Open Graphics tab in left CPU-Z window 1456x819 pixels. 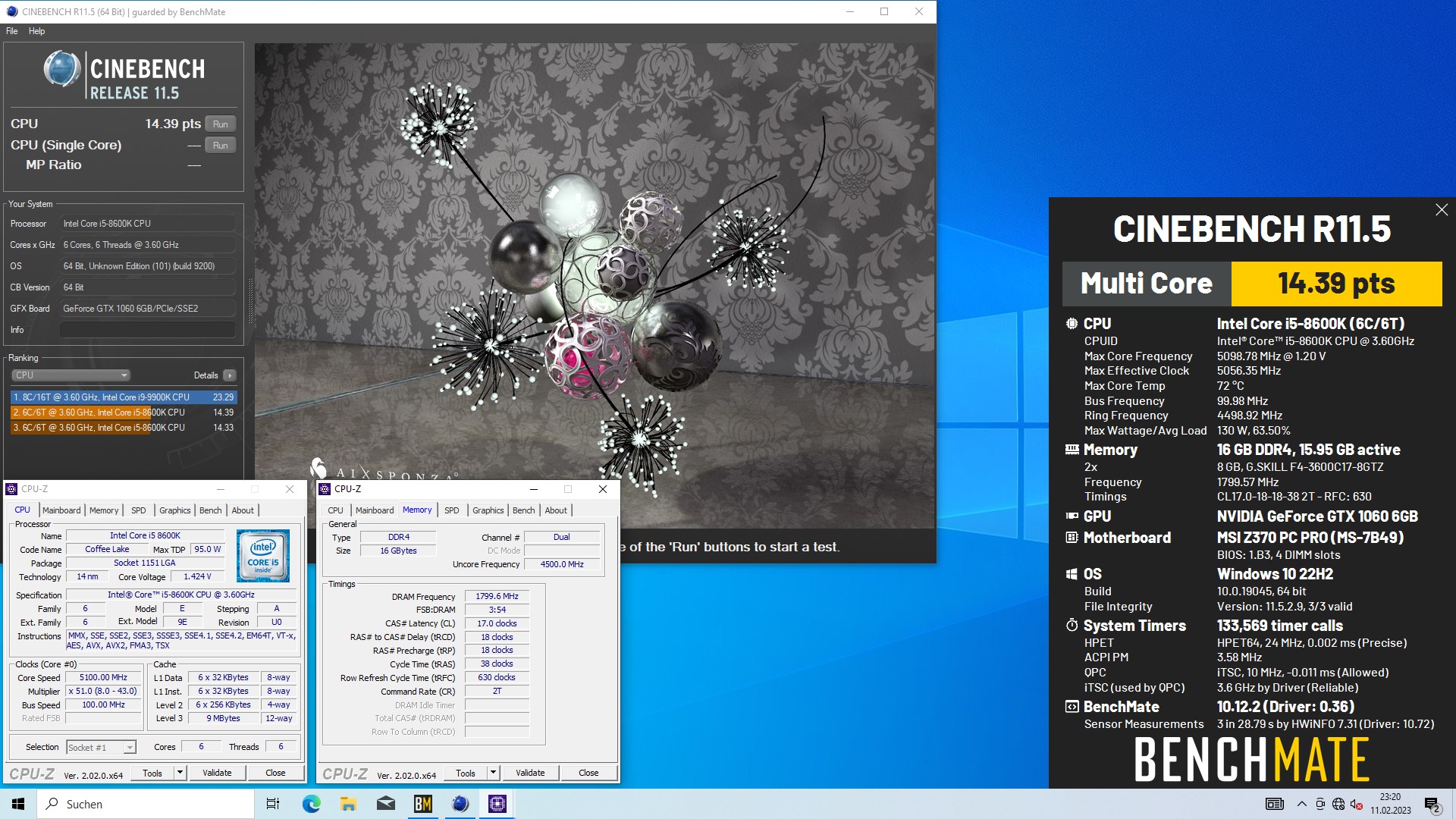[175, 510]
